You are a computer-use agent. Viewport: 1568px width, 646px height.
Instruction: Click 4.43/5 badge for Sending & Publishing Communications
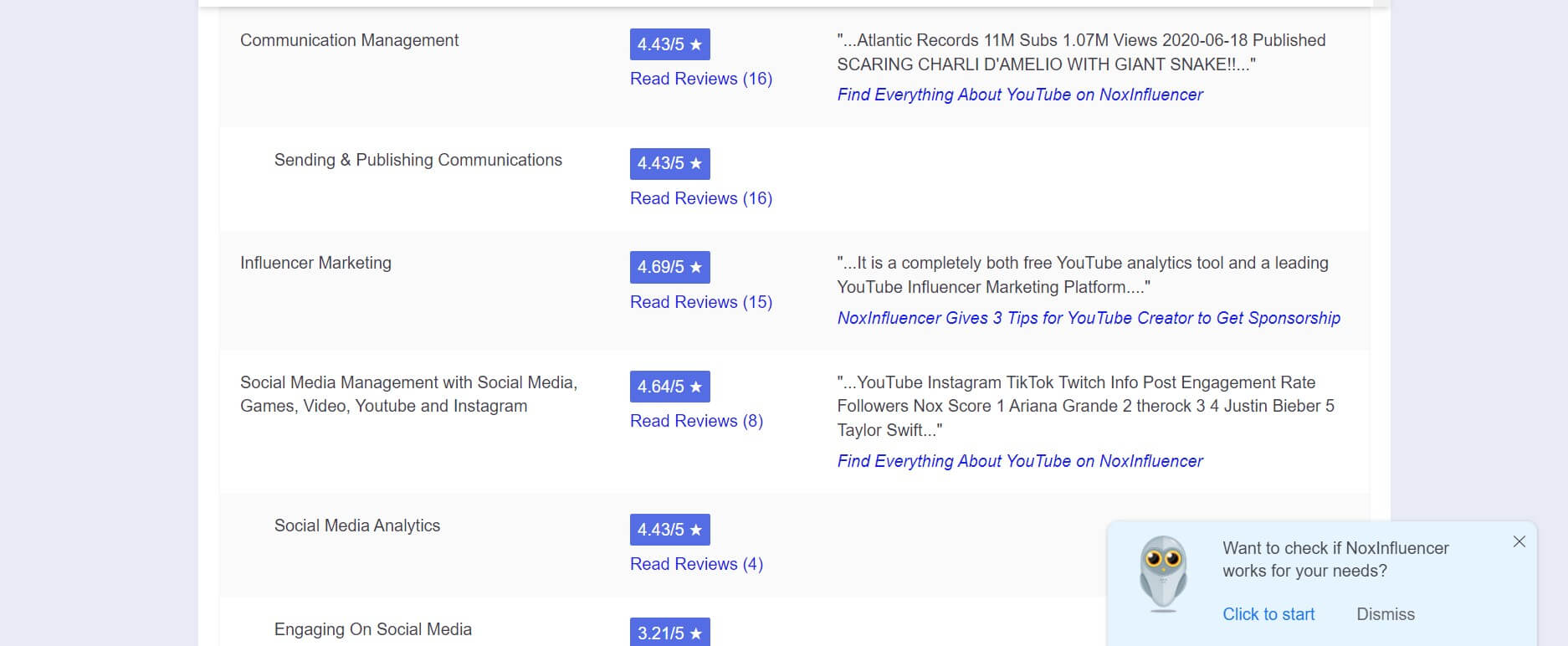click(x=669, y=163)
